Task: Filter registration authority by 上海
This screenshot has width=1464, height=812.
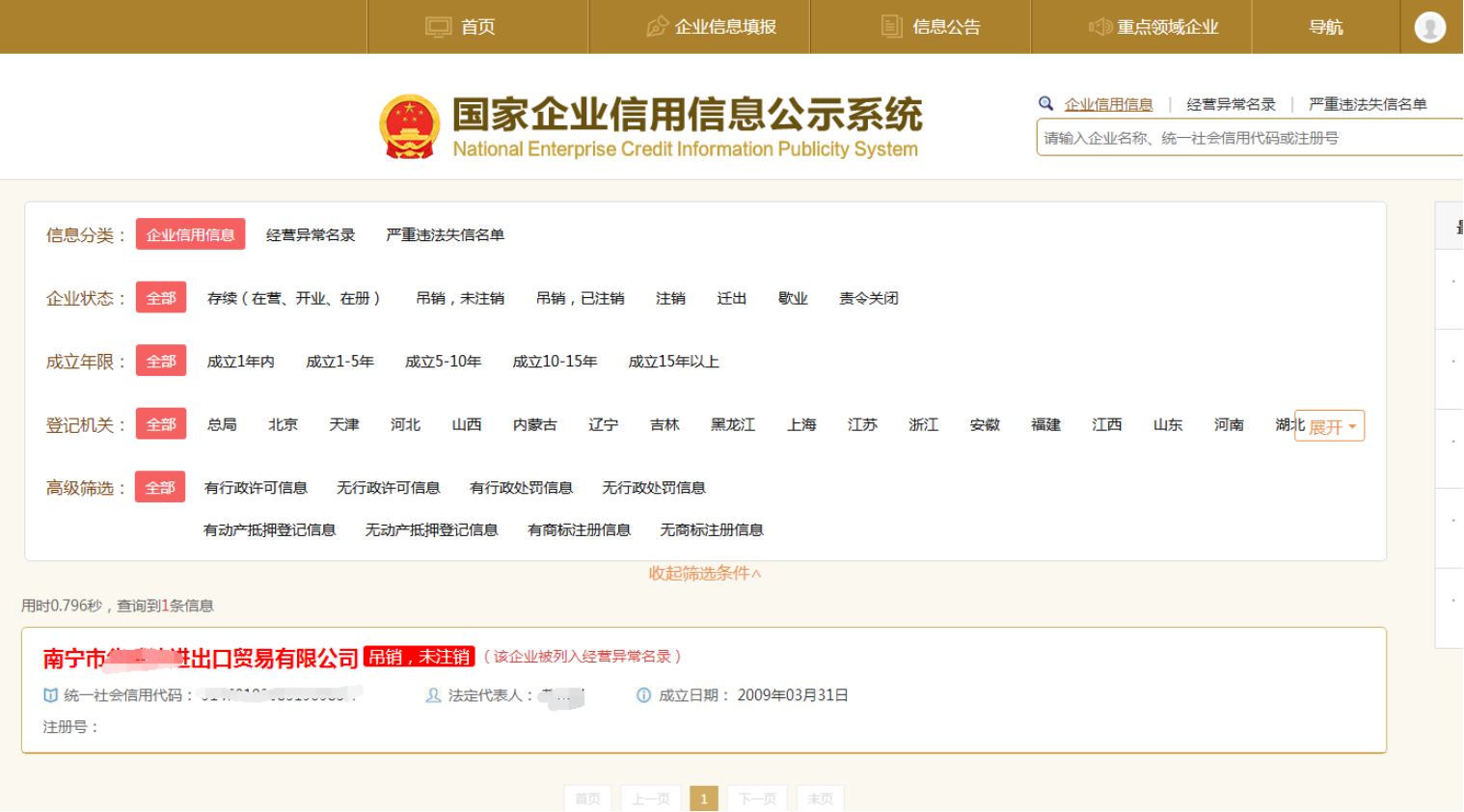Action: point(801,424)
